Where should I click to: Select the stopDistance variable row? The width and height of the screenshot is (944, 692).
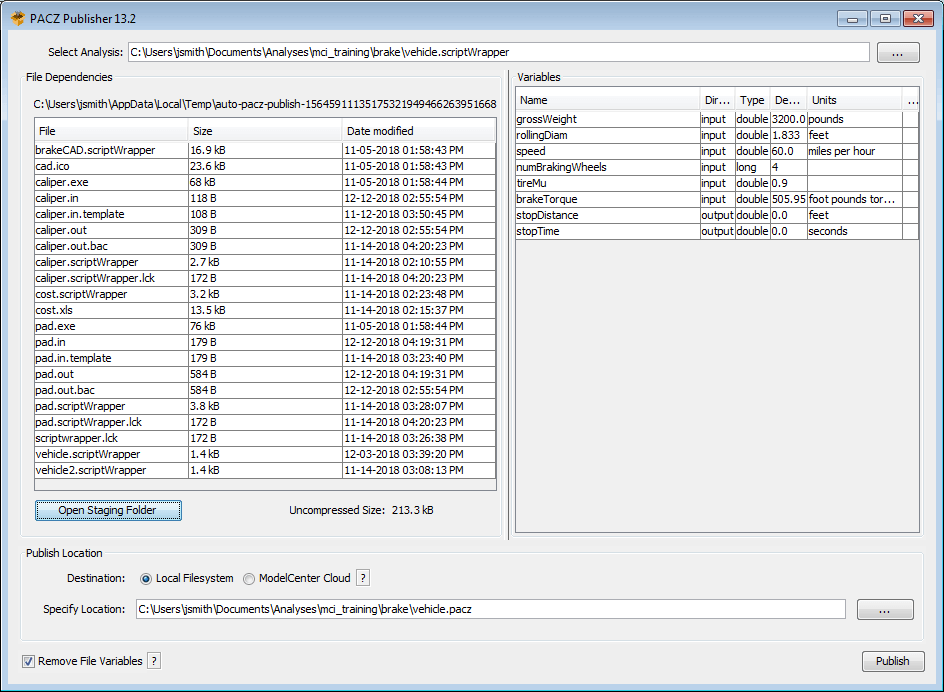pyautogui.click(x=717, y=215)
